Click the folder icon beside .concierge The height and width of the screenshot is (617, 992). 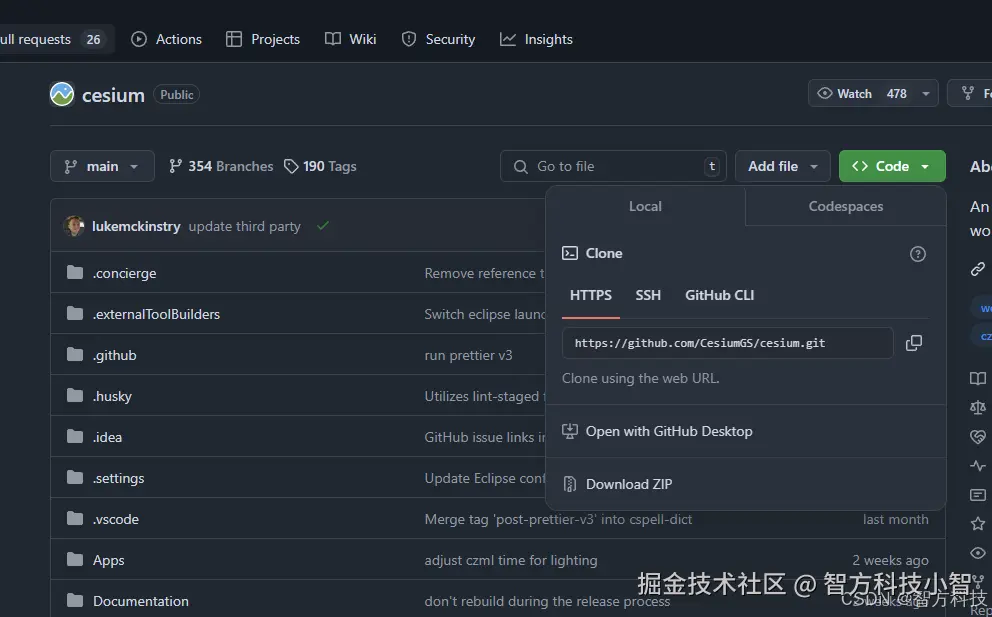(x=75, y=272)
